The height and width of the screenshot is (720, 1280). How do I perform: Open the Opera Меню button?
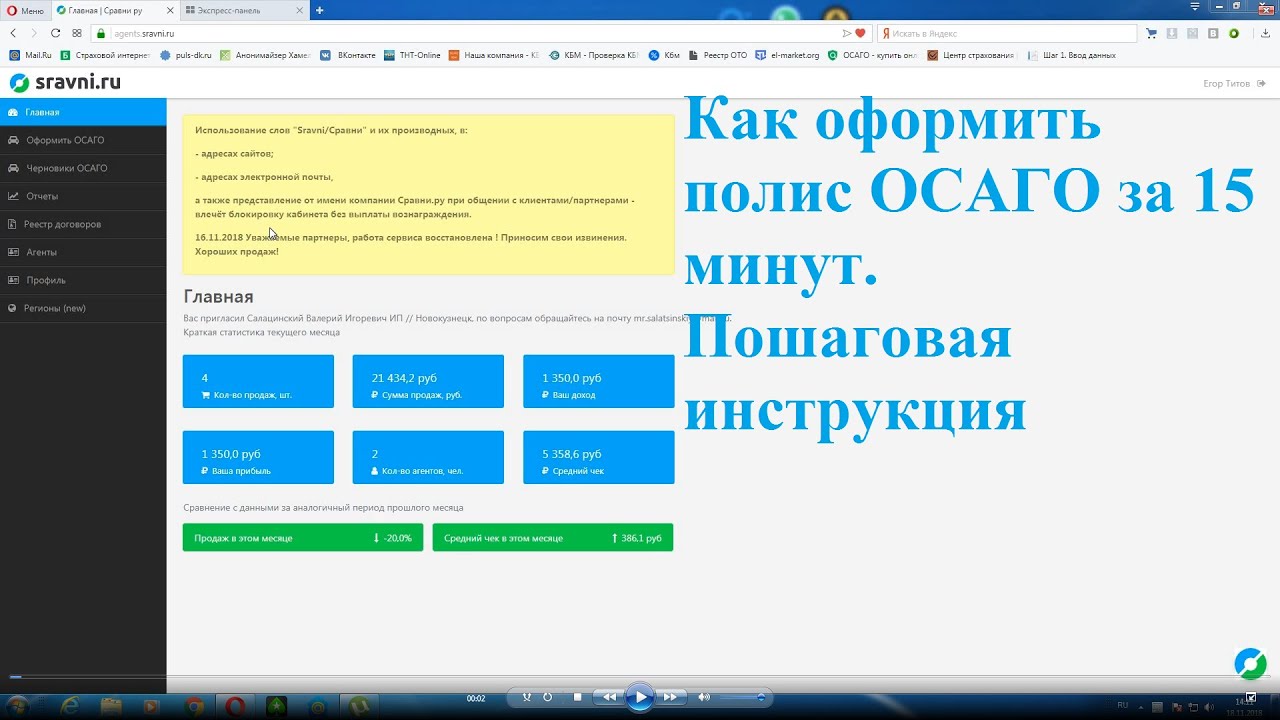coord(25,10)
